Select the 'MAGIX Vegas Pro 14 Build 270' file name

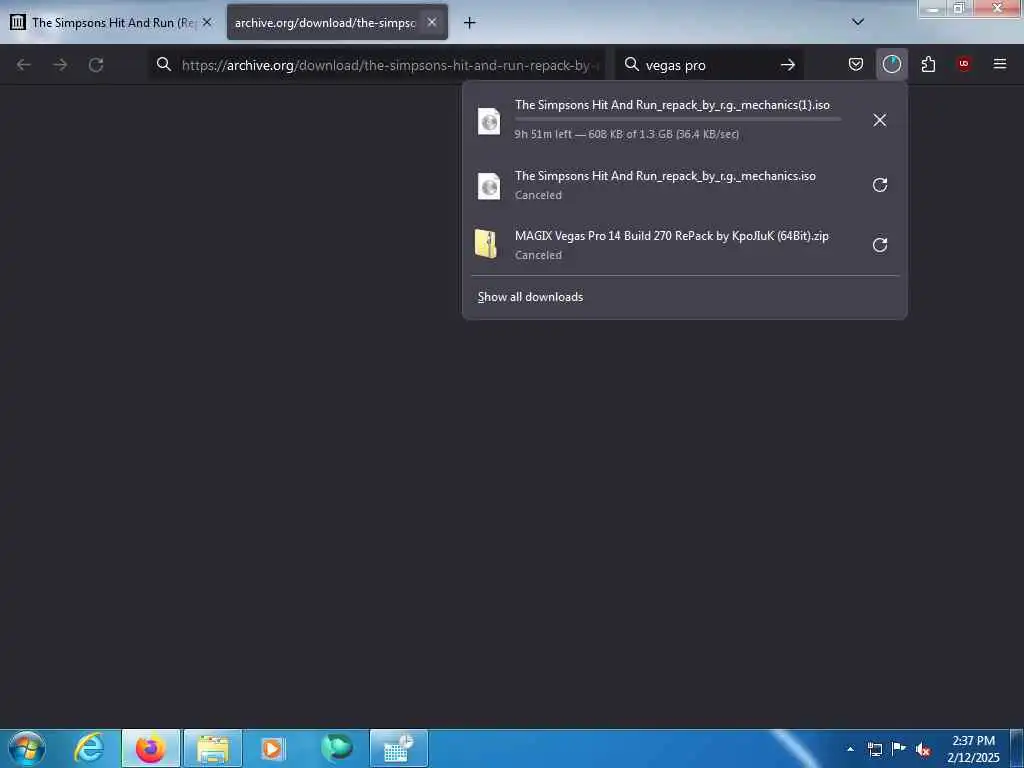pyautogui.click(x=671, y=236)
